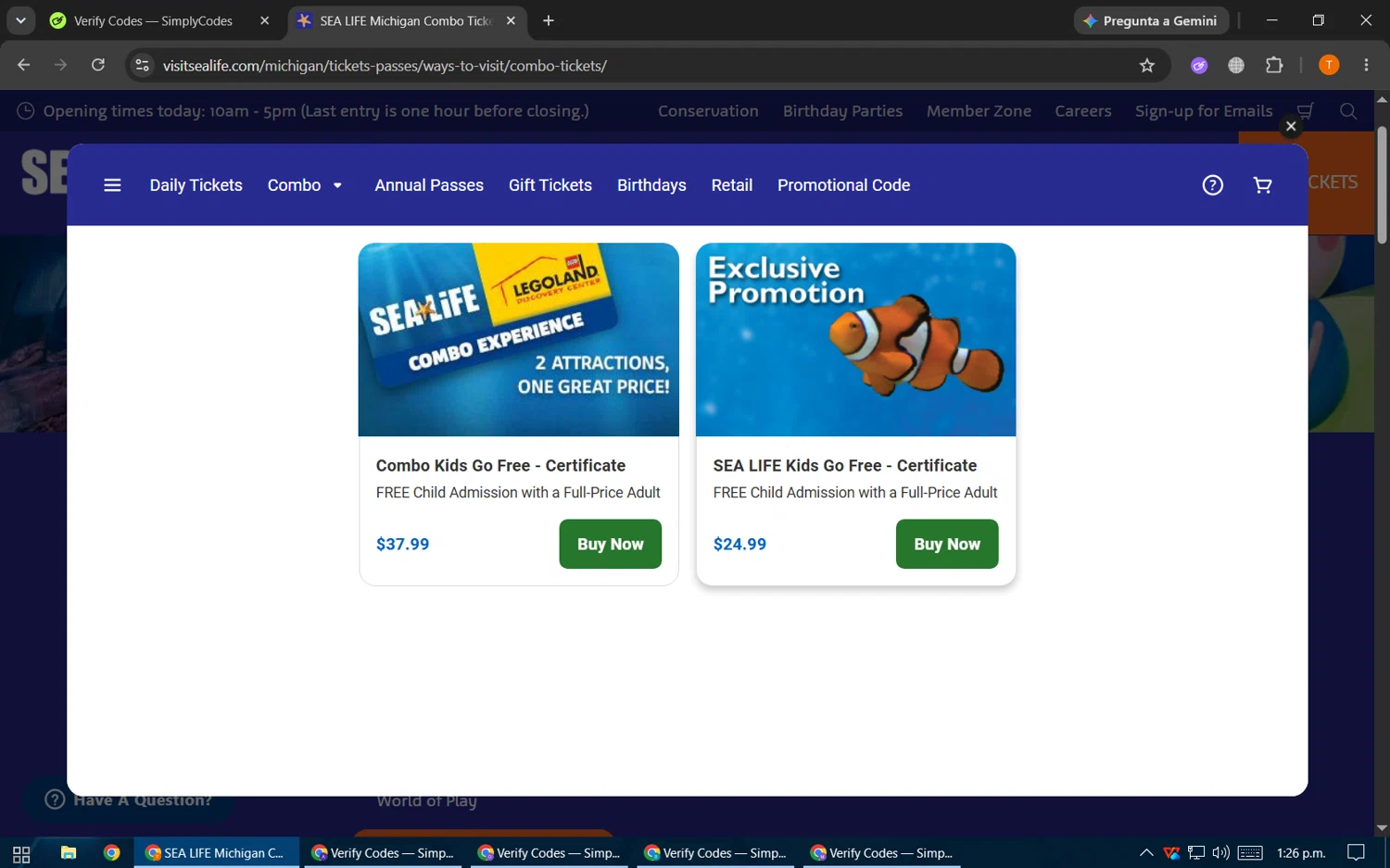Click the address bar URL
The image size is (1390, 868).
click(x=385, y=66)
